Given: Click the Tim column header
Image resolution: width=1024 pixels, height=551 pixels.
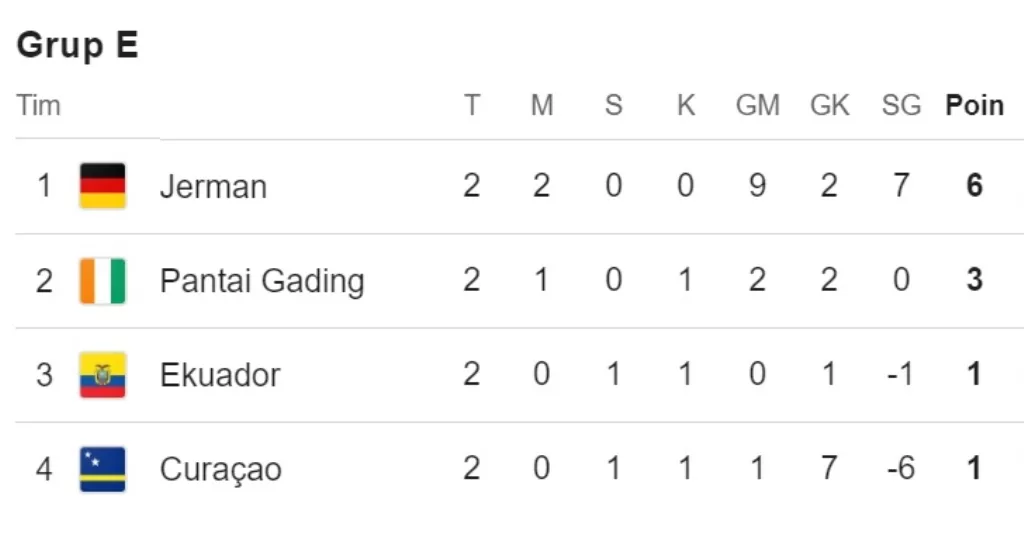Looking at the screenshot, I should point(39,105).
